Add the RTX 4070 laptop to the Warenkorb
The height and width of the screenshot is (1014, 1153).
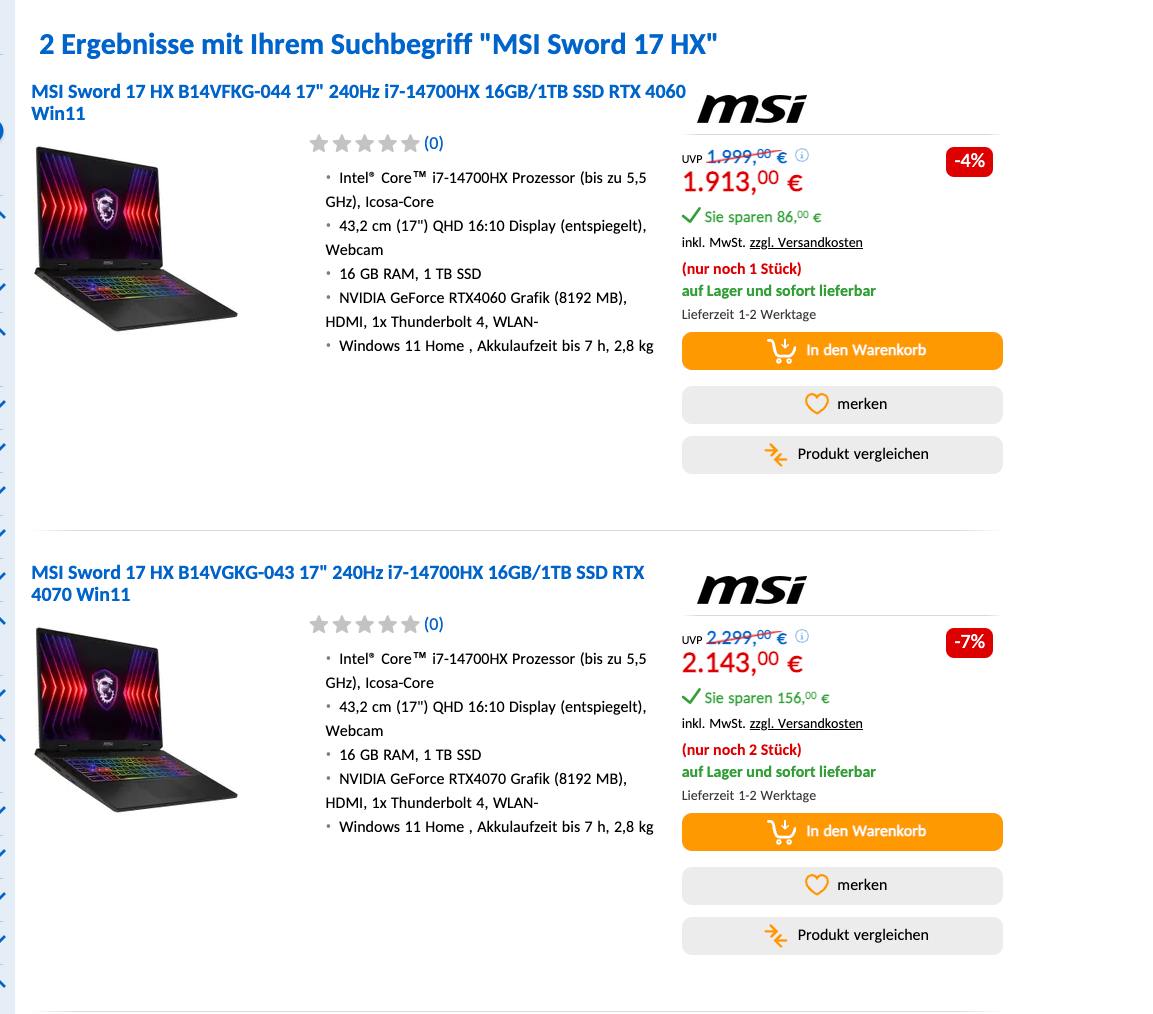842,832
